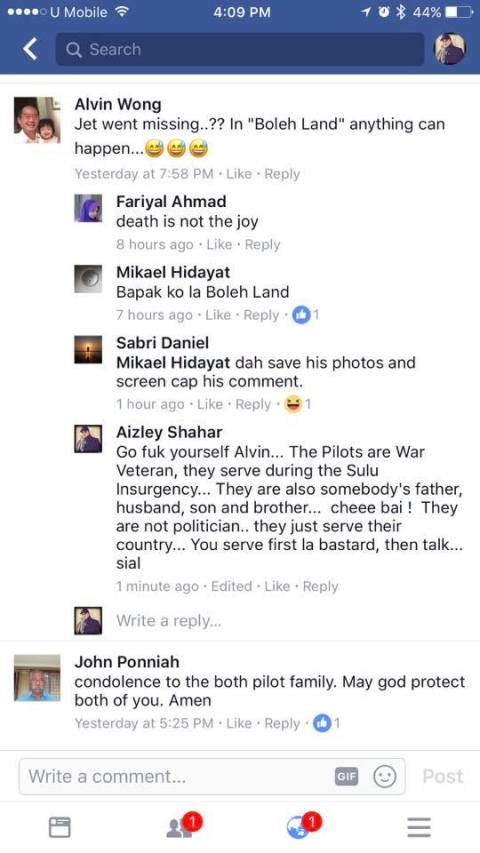Open the profile avatar in header
Image resolution: width=480 pixels, height=853 pixels.
[x=450, y=49]
